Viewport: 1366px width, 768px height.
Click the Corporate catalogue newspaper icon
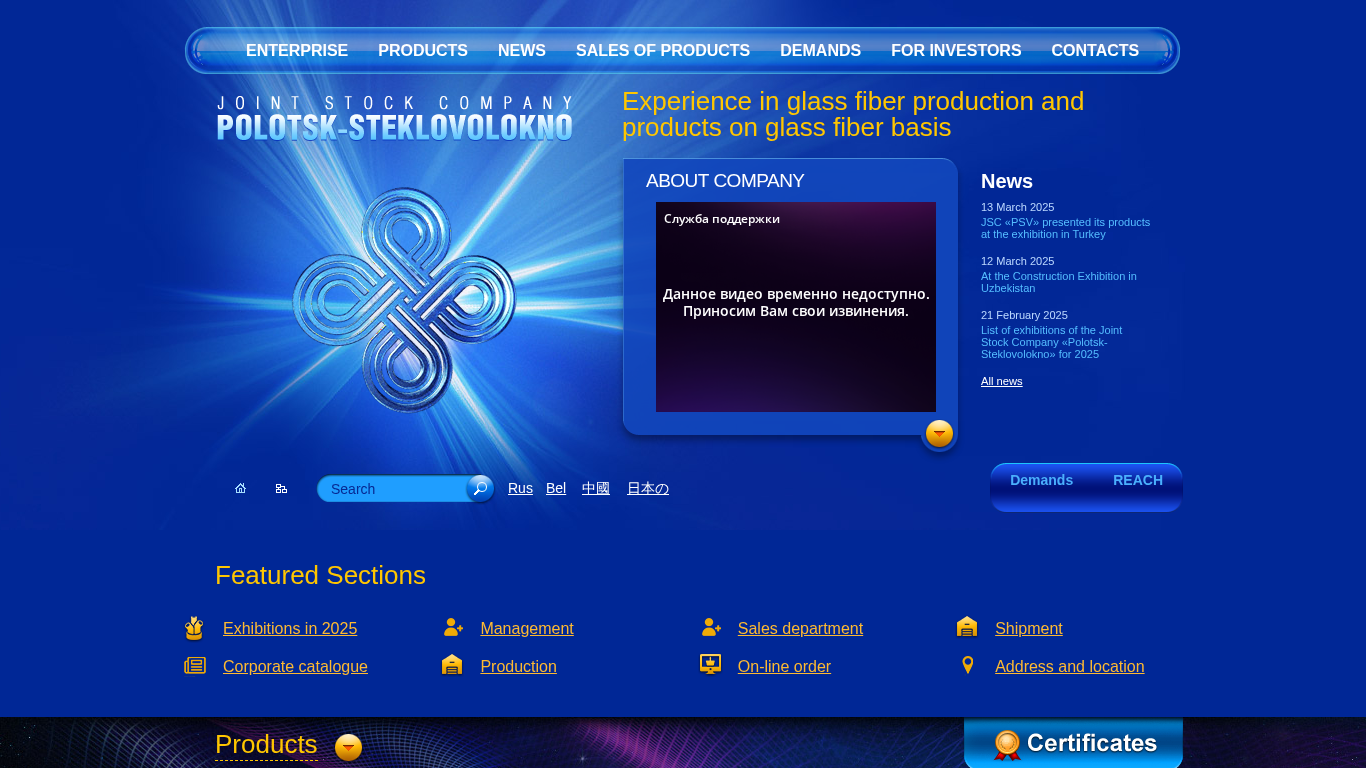(x=195, y=666)
